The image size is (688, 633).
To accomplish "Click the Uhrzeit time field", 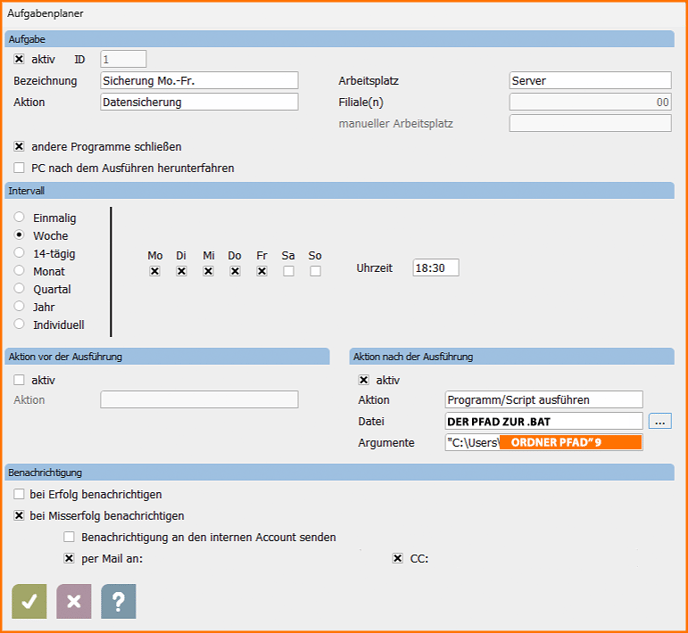I will (x=435, y=268).
